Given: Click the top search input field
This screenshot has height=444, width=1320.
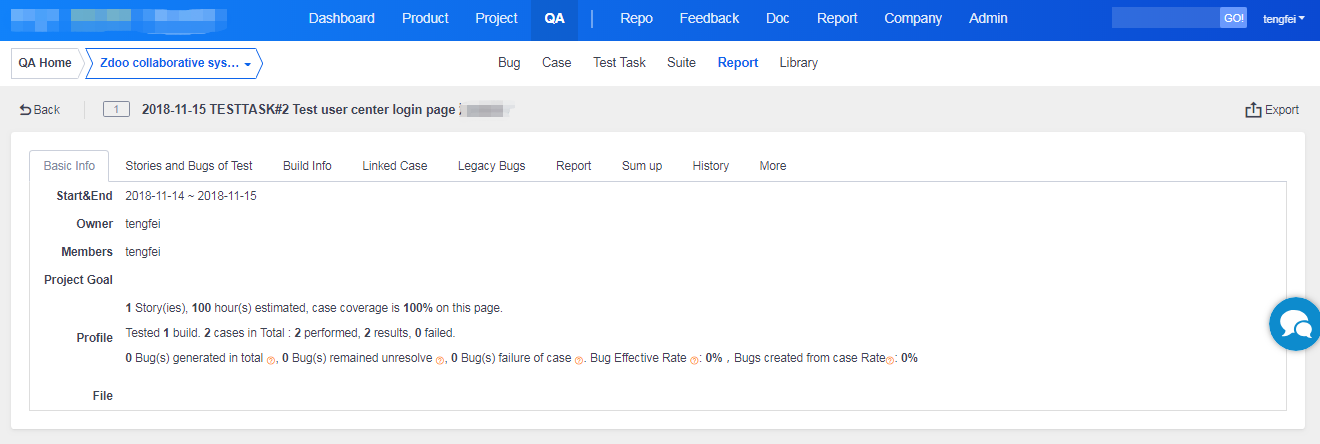Looking at the screenshot, I should [1165, 18].
